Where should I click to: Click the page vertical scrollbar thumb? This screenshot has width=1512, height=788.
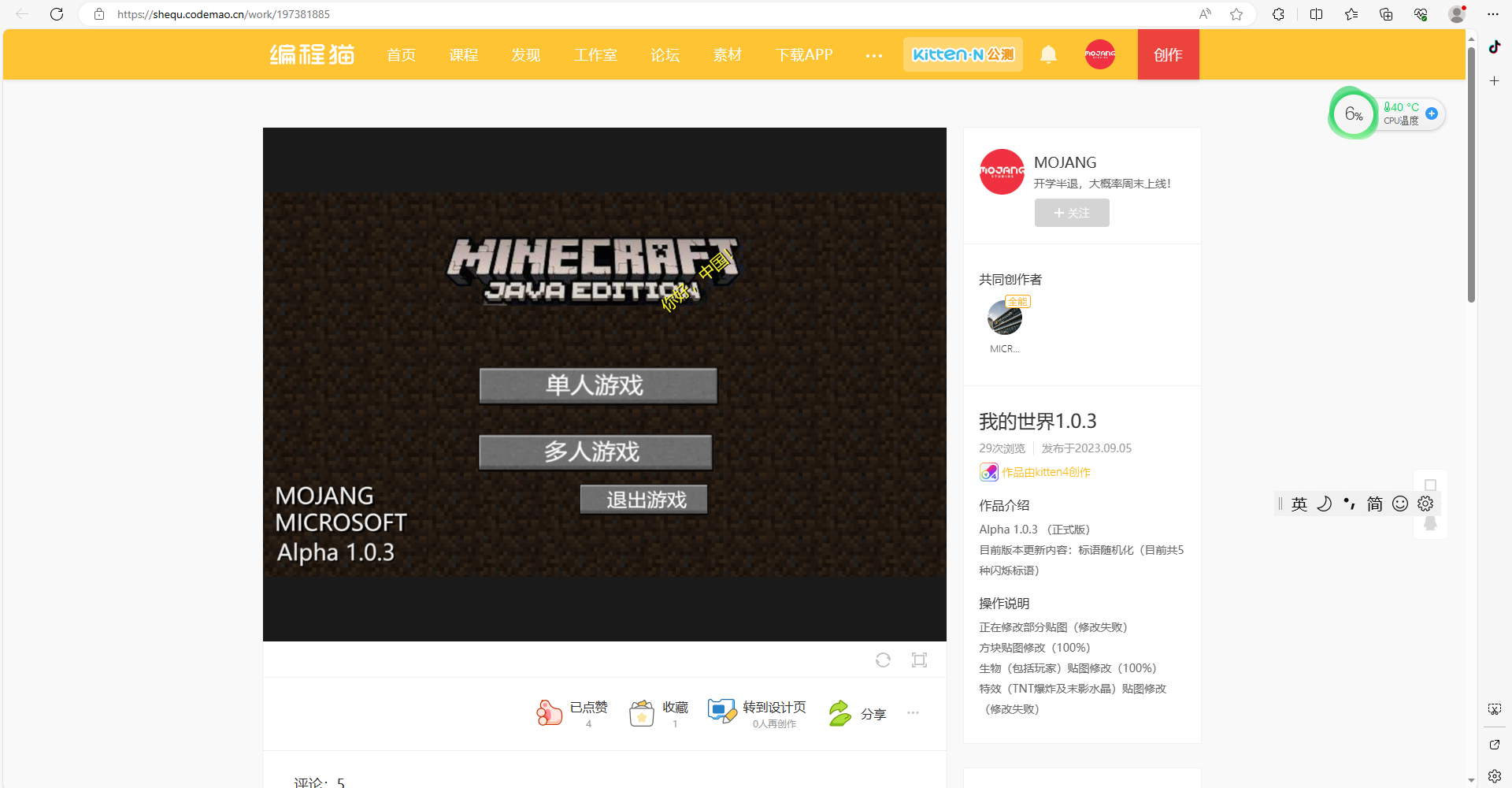pyautogui.click(x=1471, y=173)
